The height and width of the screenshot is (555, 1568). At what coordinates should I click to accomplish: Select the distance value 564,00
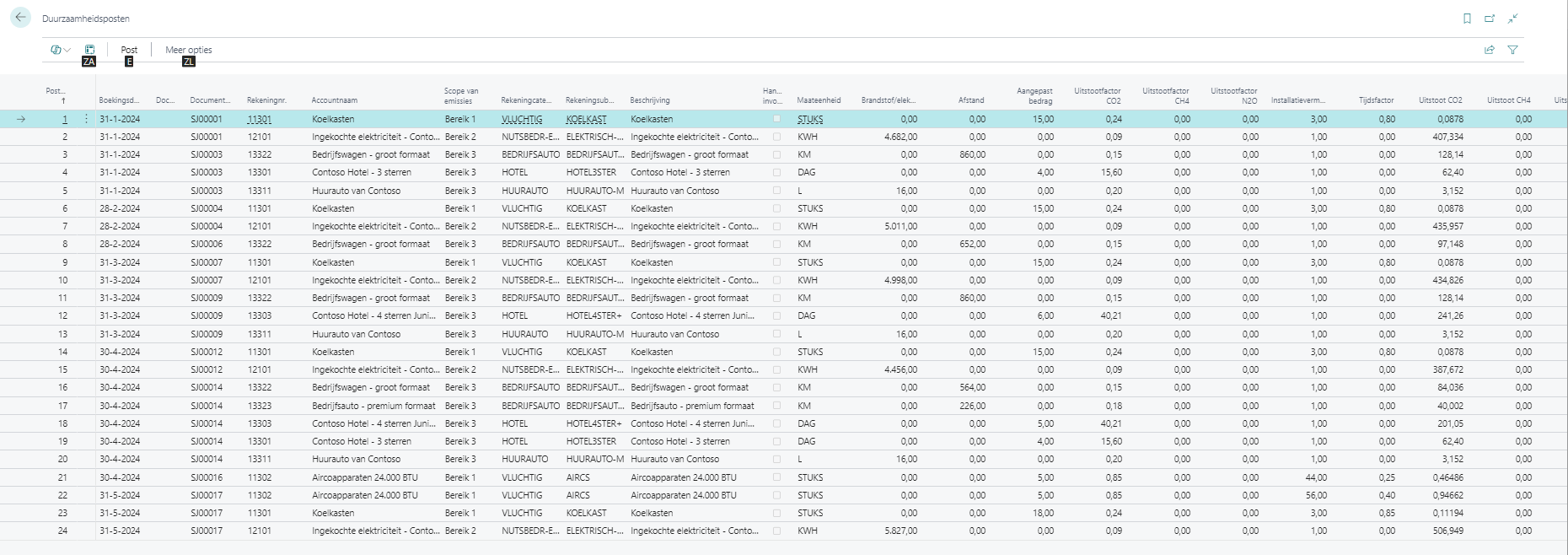(972, 387)
